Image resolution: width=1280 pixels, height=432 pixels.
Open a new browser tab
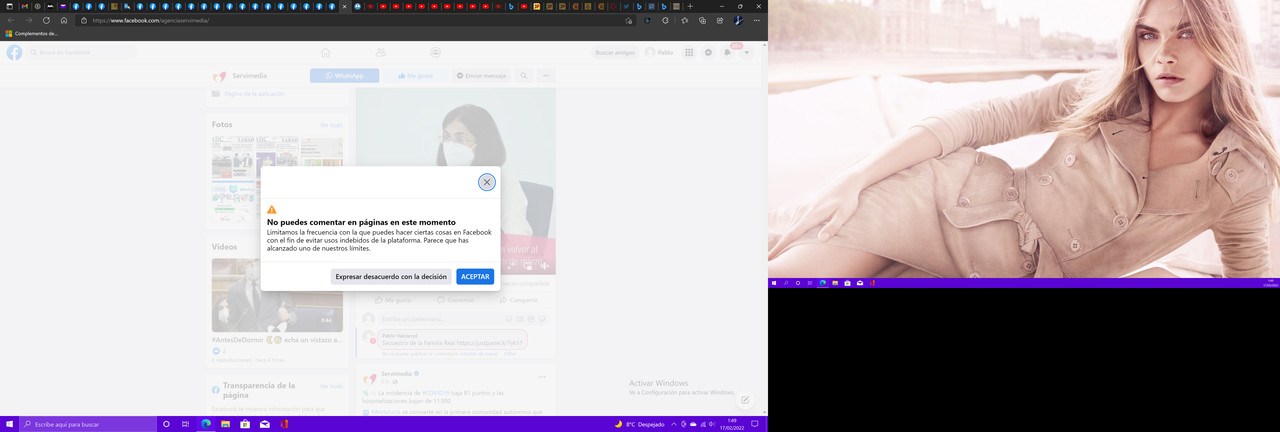point(690,6)
